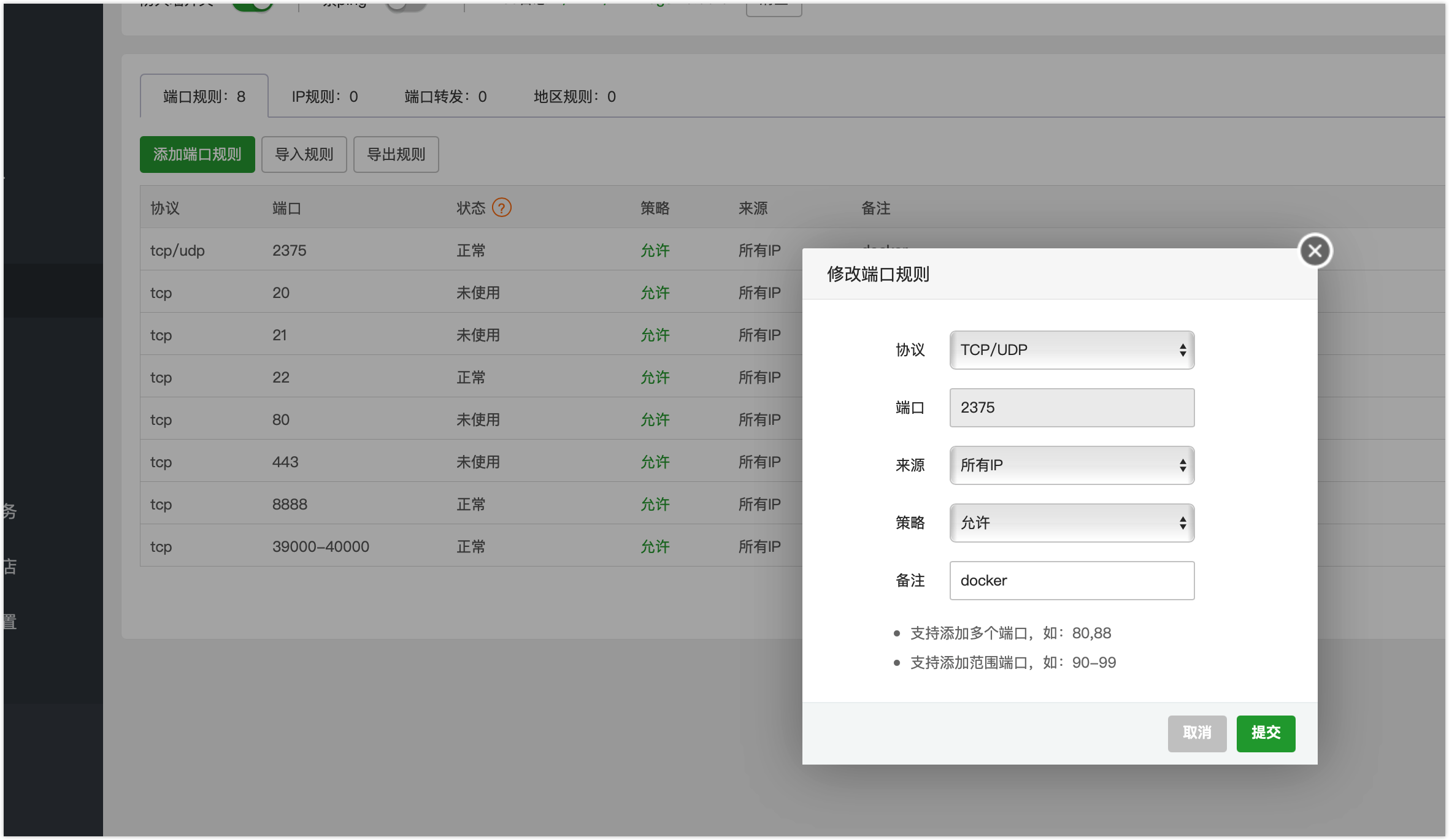Click the 导入规则 button
The height and width of the screenshot is (840, 1449).
coord(304,155)
